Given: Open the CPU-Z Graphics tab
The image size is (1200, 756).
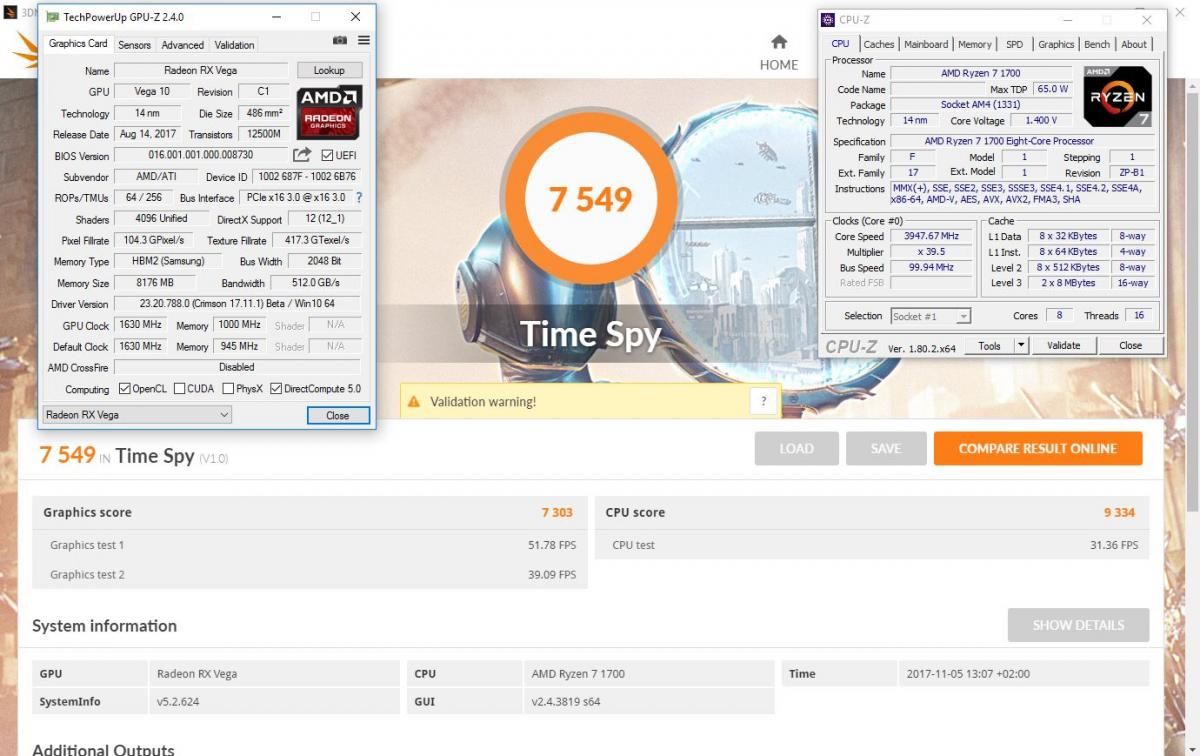Looking at the screenshot, I should click(x=1056, y=44).
